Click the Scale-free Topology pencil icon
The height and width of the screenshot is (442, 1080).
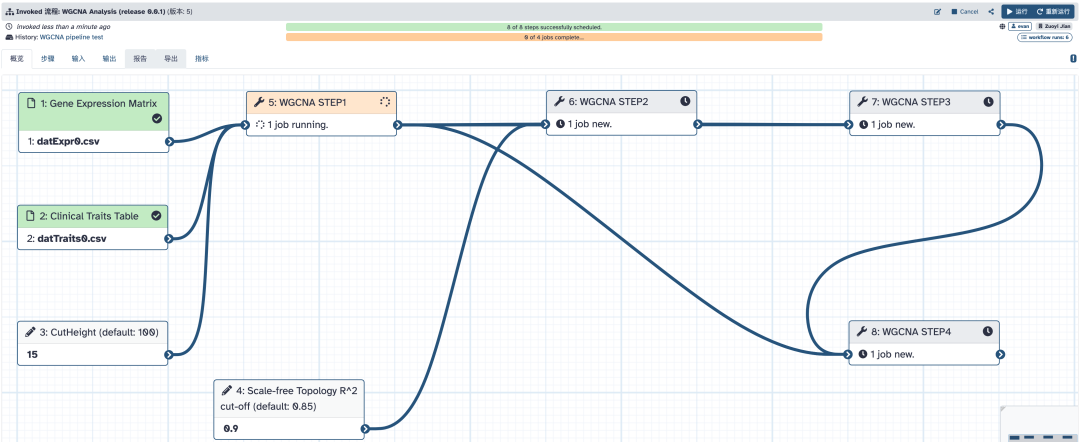[227, 390]
